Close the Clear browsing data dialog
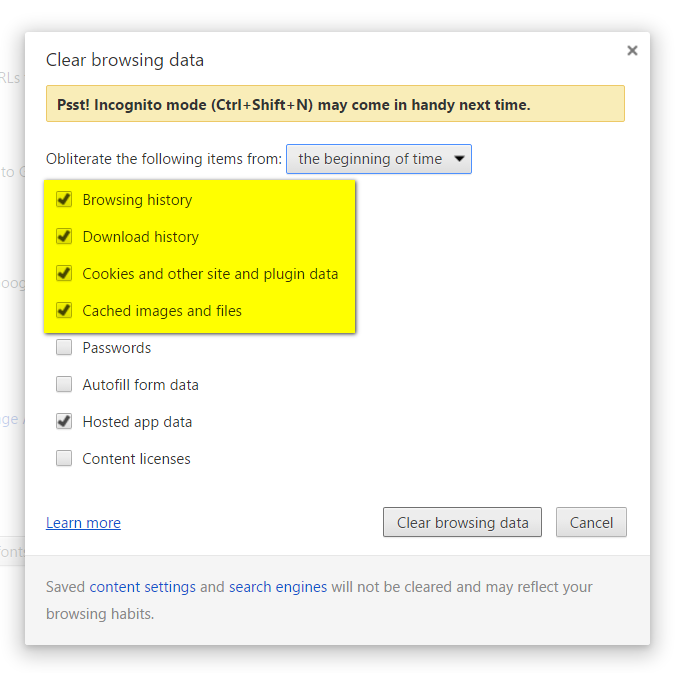The width and height of the screenshot is (679, 673). 632,50
